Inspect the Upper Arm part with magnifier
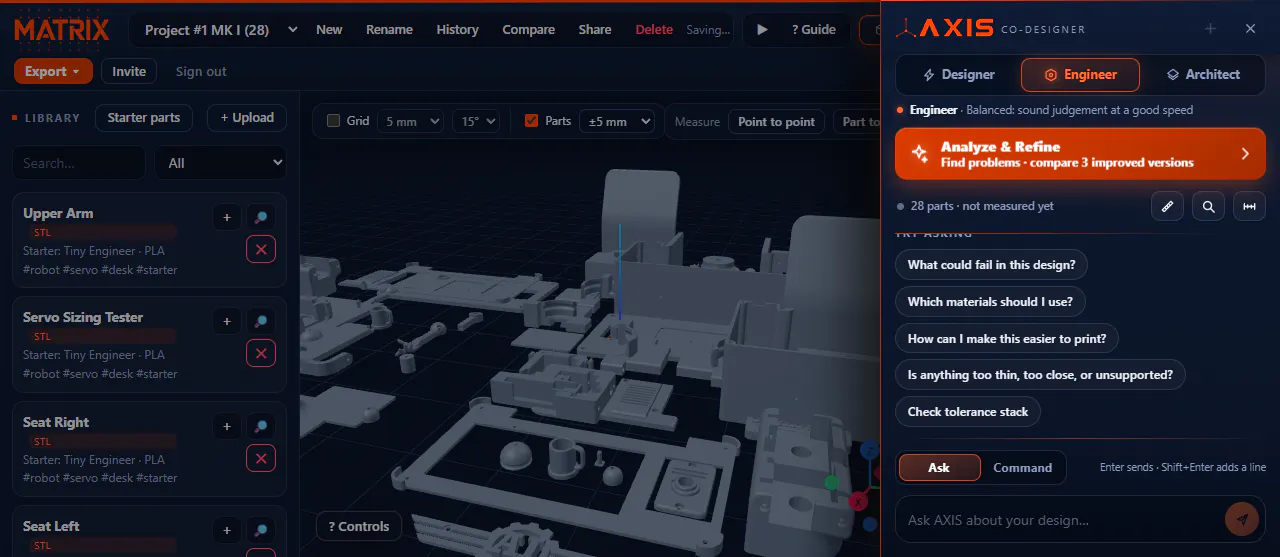 [x=260, y=217]
